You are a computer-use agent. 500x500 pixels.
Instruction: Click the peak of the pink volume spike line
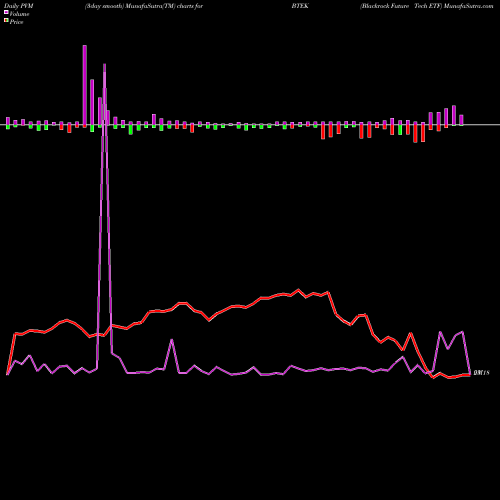[104, 64]
